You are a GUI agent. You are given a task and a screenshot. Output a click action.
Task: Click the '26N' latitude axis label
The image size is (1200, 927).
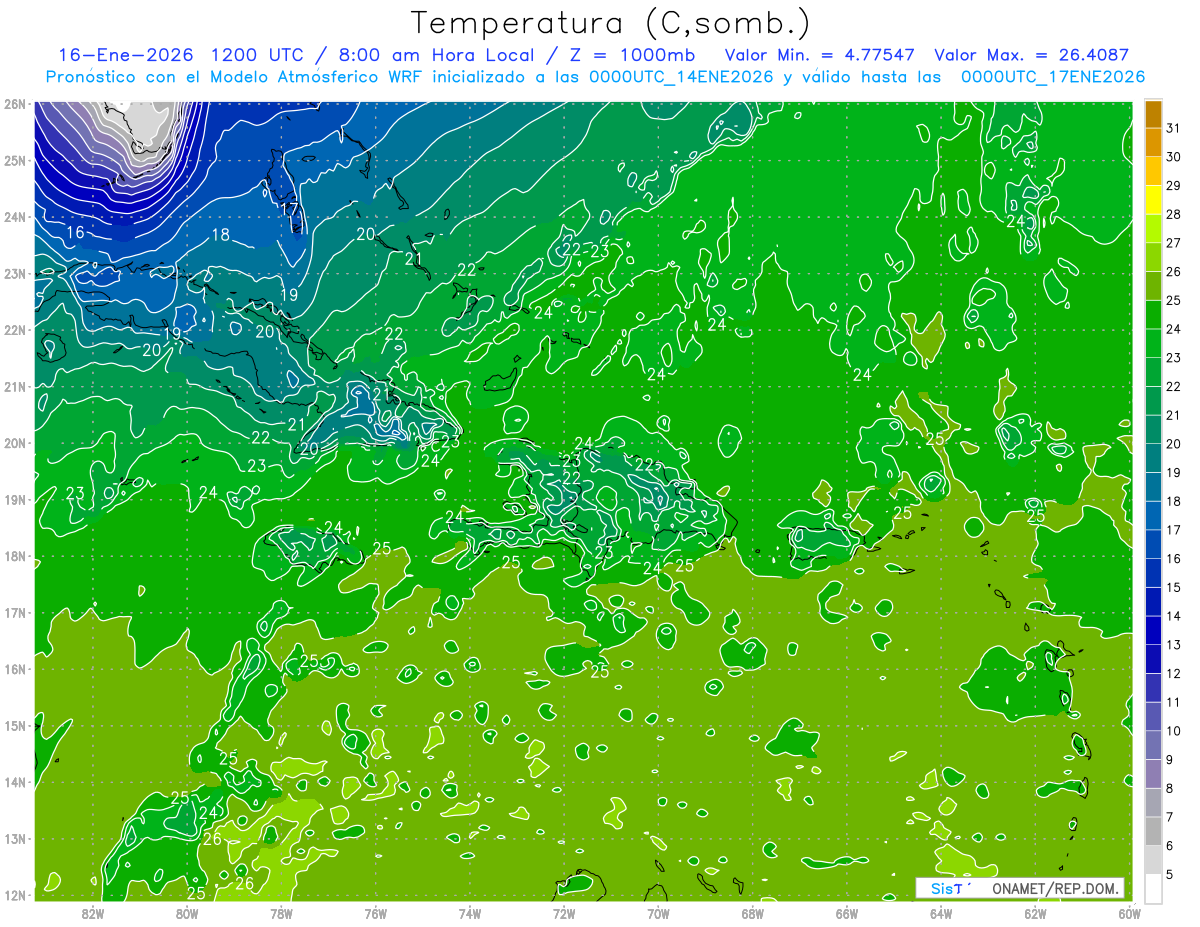pyautogui.click(x=14, y=104)
